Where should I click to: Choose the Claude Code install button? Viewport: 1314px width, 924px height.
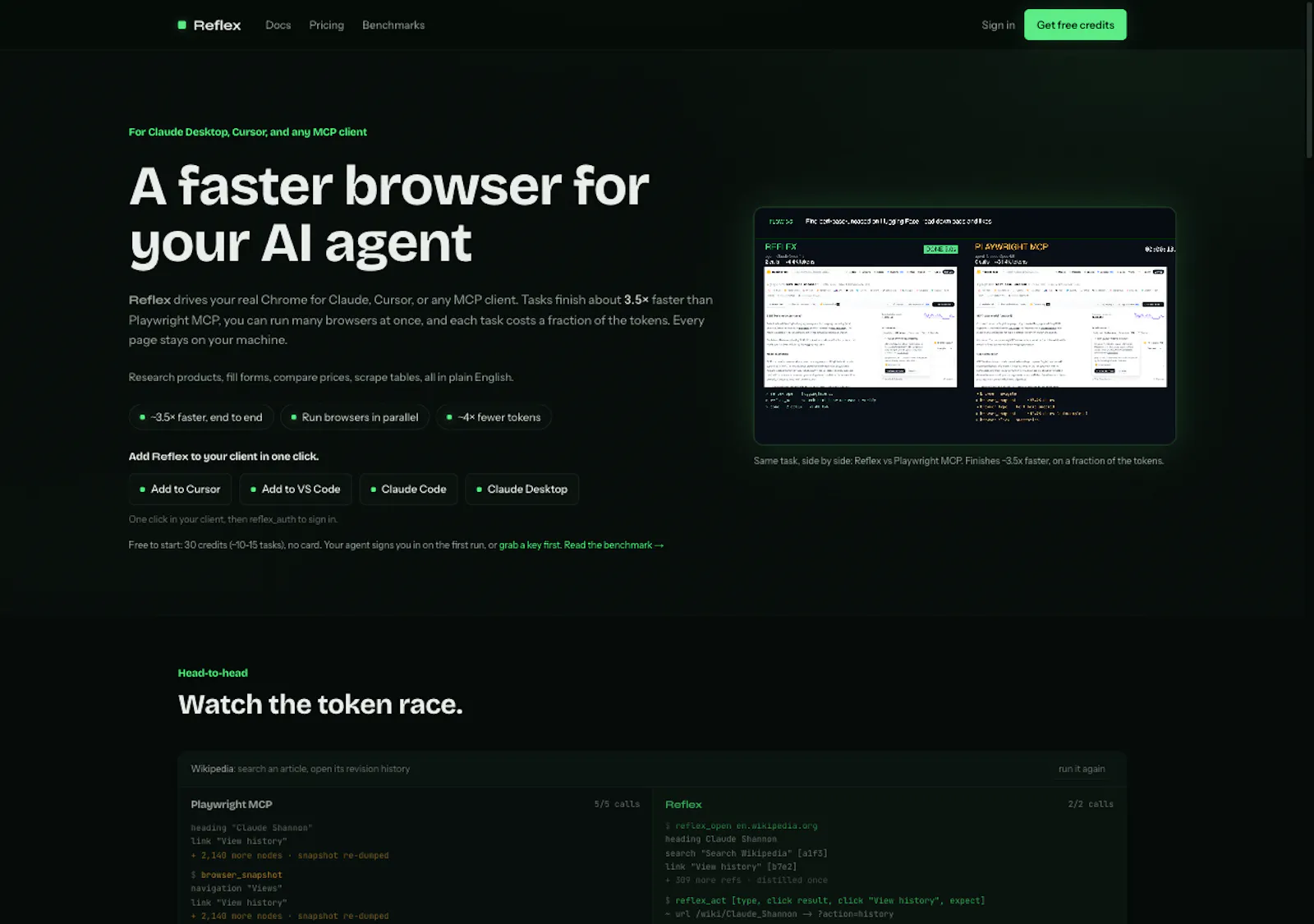click(x=408, y=490)
